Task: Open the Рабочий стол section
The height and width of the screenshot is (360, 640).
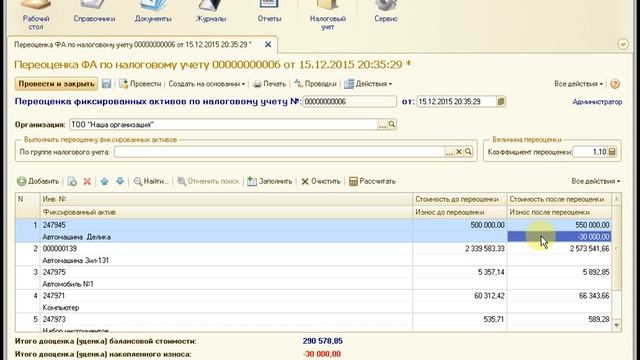Action: (36, 16)
